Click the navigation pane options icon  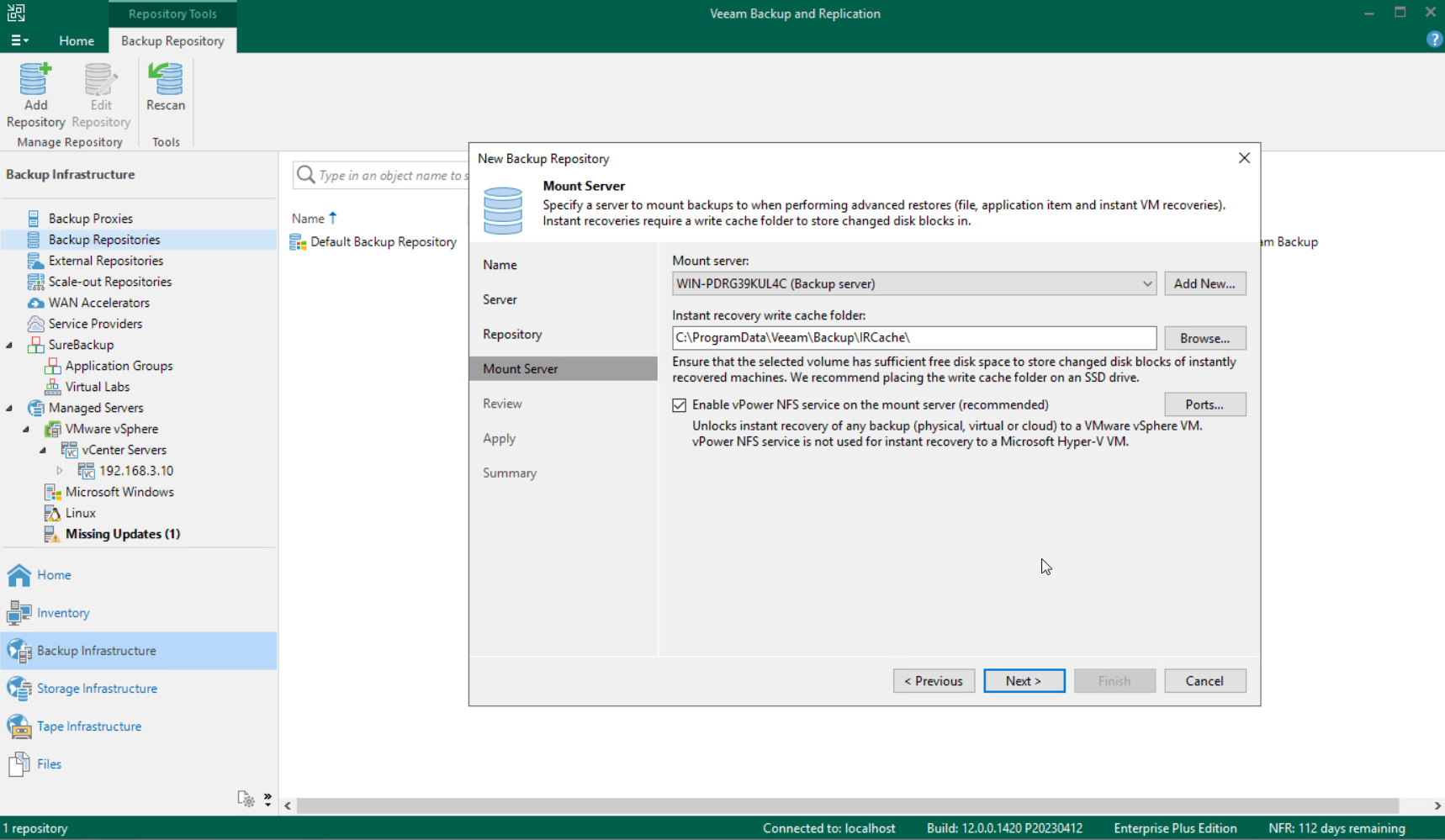246,799
